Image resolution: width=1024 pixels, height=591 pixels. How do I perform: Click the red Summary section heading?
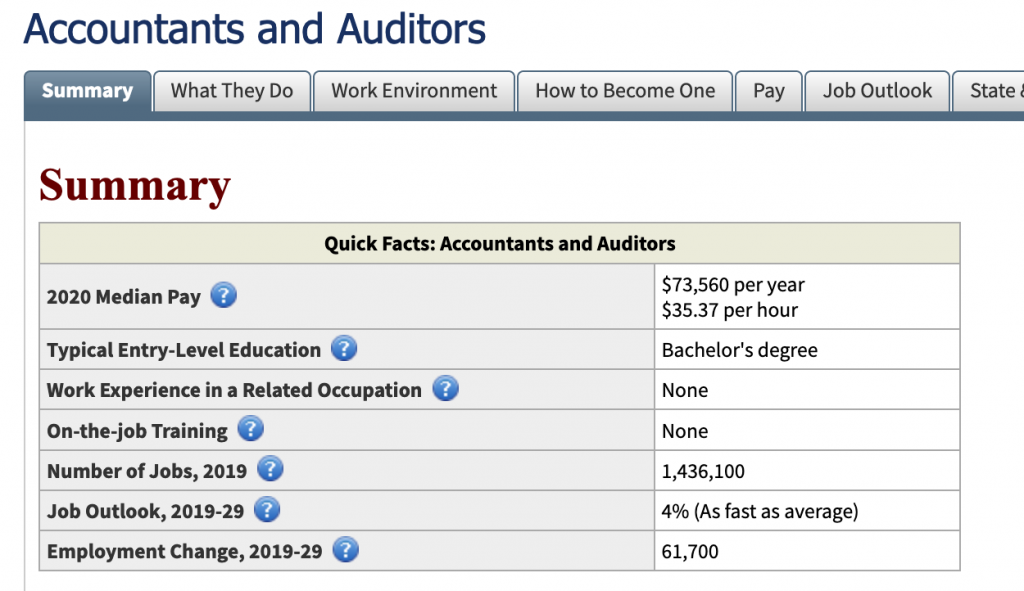tap(135, 186)
